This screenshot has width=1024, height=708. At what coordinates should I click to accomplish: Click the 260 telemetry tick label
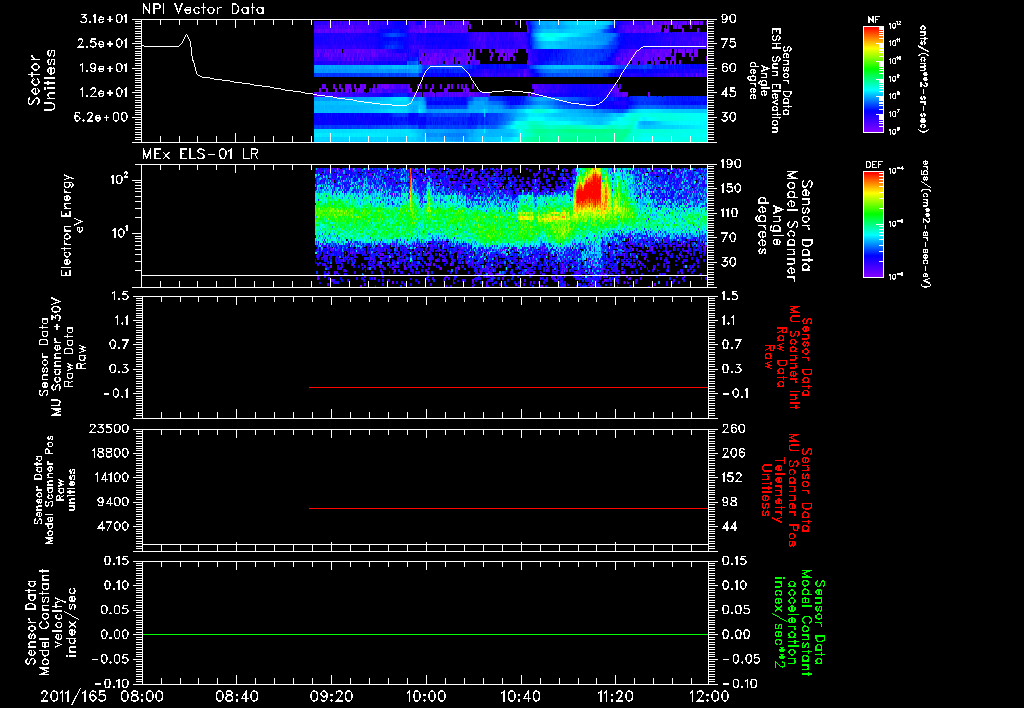[x=733, y=428]
